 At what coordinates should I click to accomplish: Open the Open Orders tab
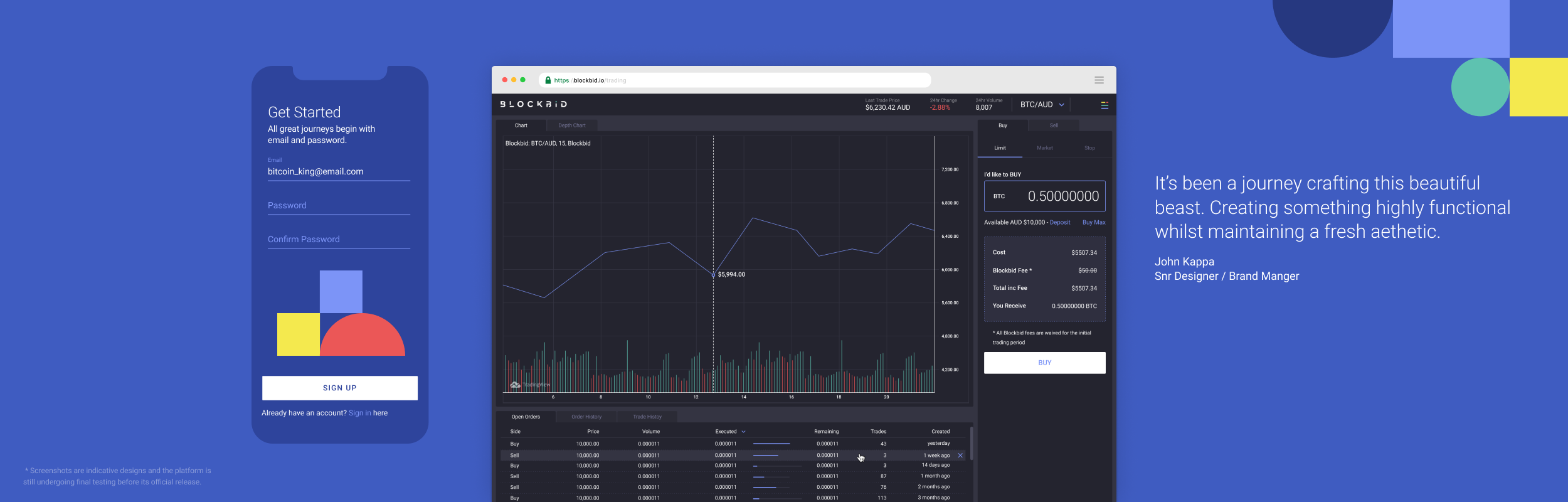(526, 417)
